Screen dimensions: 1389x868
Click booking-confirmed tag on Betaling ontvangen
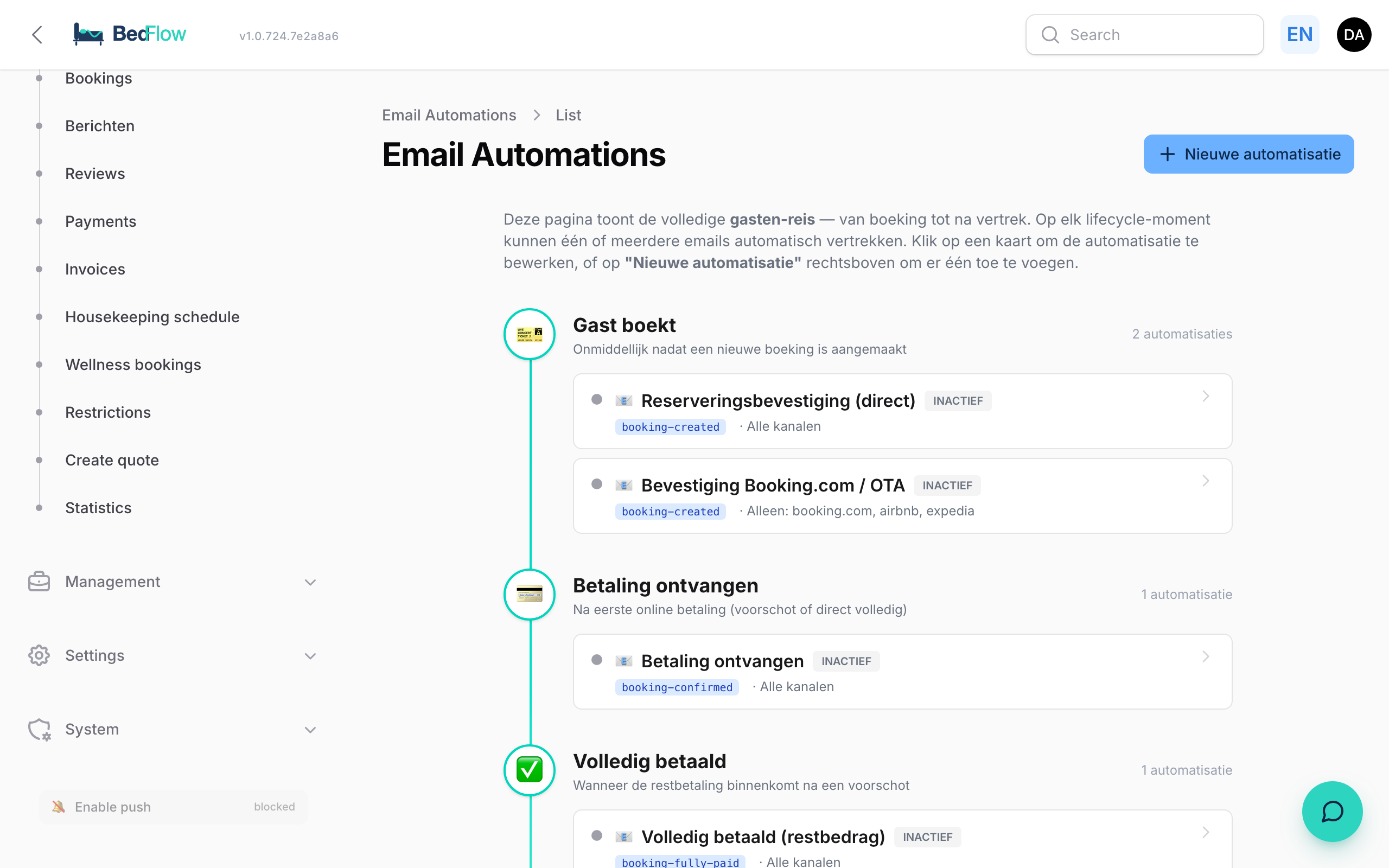[677, 687]
